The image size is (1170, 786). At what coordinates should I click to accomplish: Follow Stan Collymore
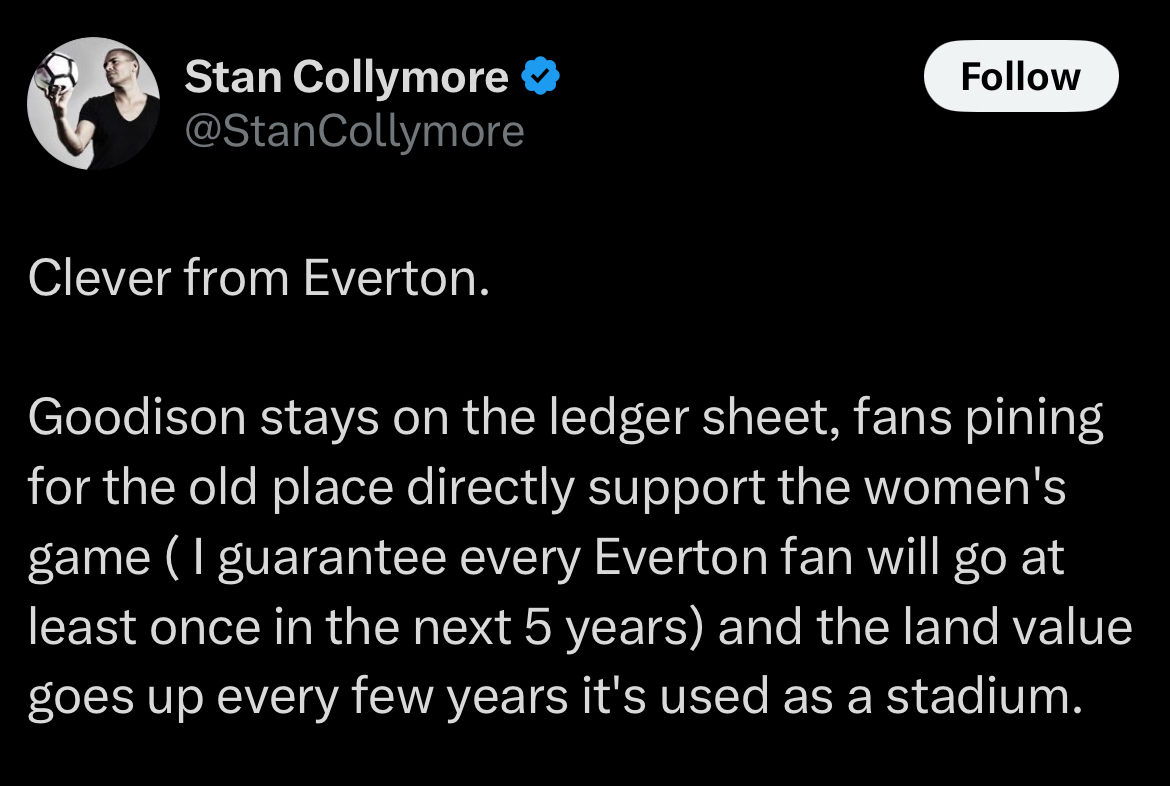[x=1020, y=76]
